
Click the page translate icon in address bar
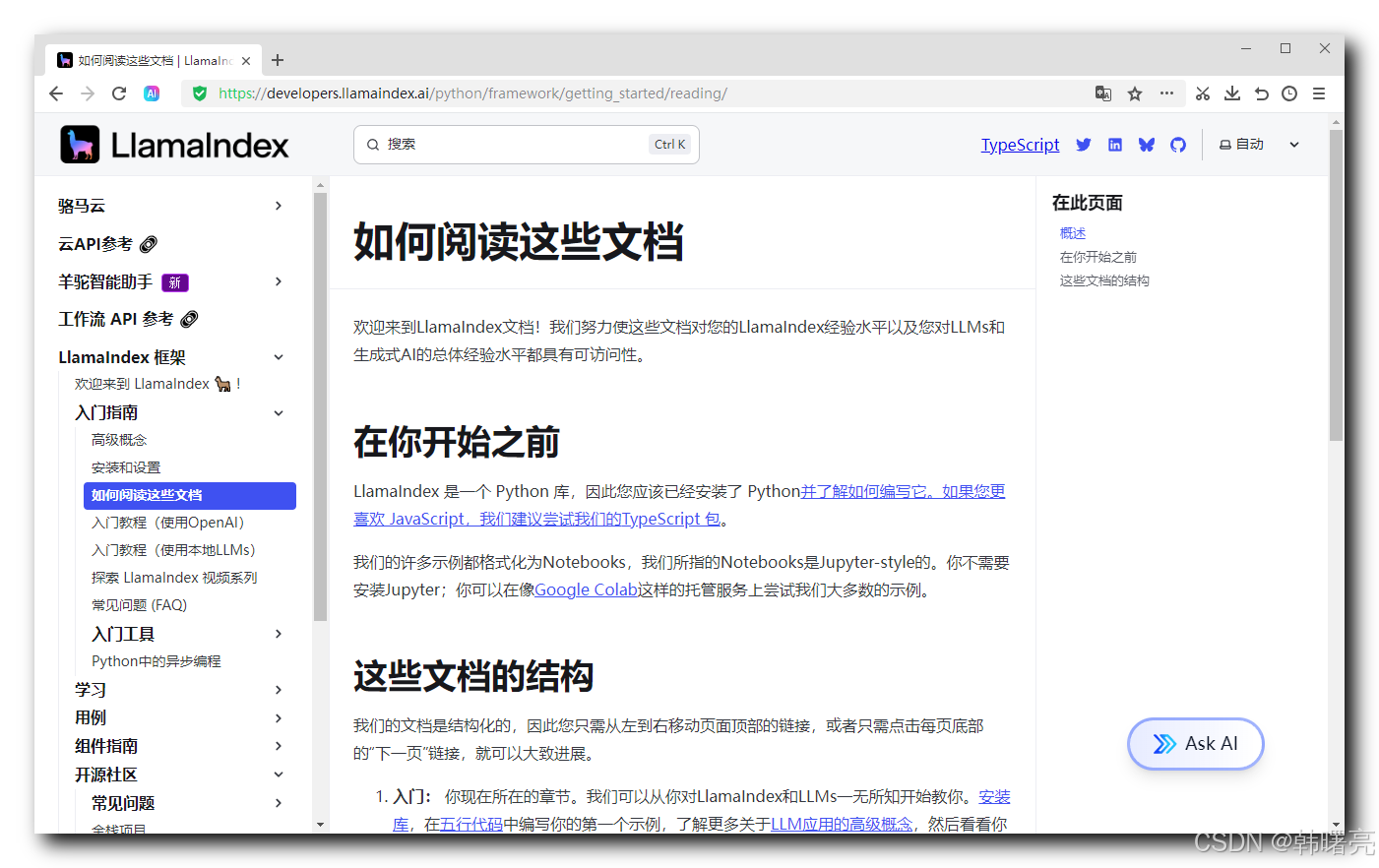(1103, 93)
